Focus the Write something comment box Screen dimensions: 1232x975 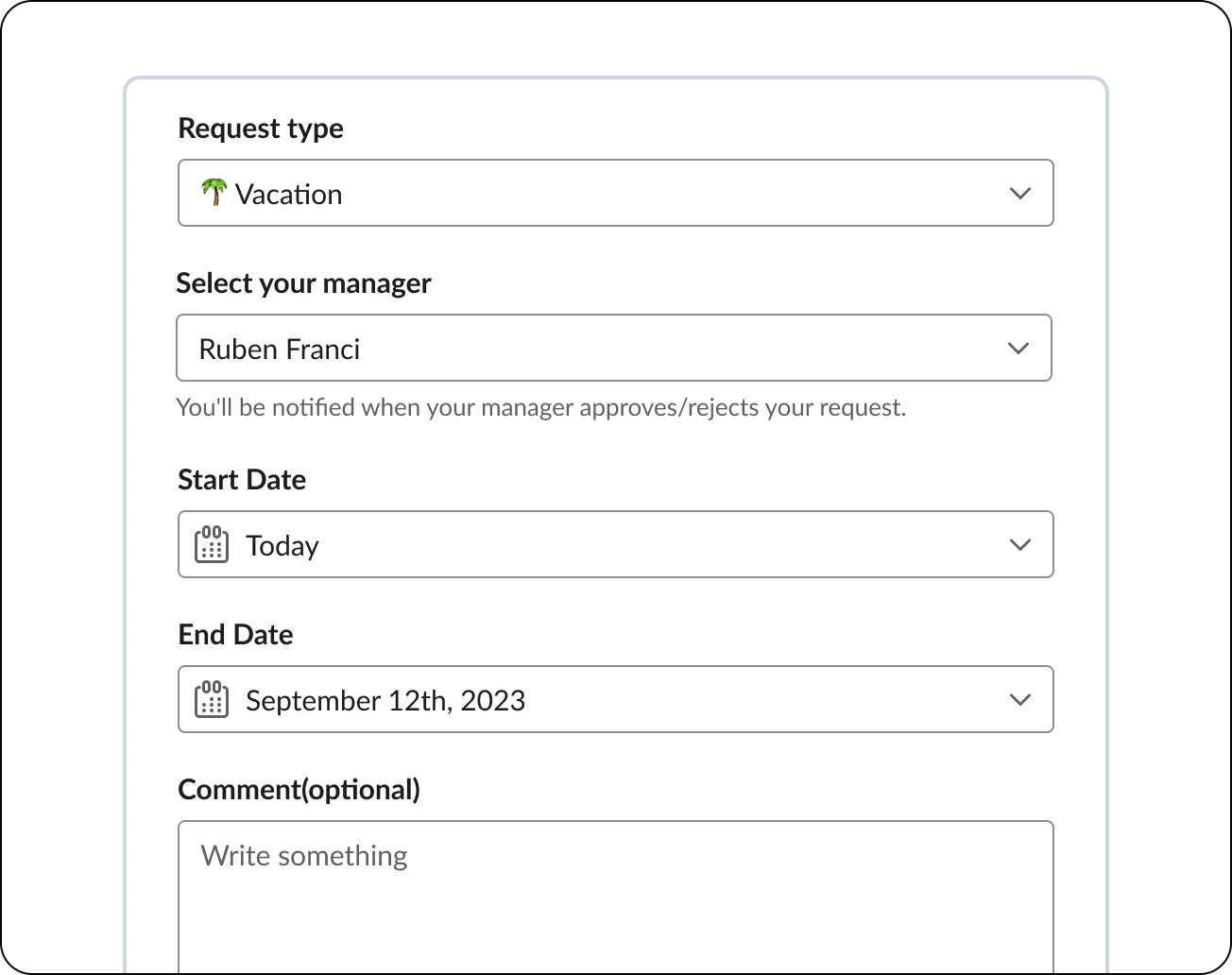[614, 898]
